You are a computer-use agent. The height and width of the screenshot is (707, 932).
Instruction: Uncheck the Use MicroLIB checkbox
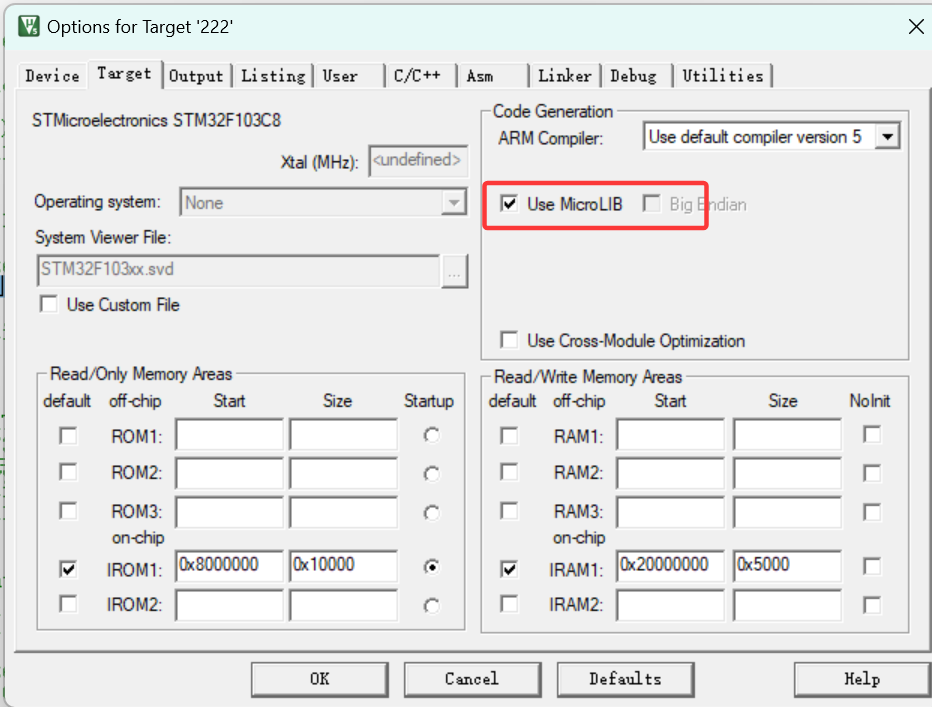click(509, 204)
